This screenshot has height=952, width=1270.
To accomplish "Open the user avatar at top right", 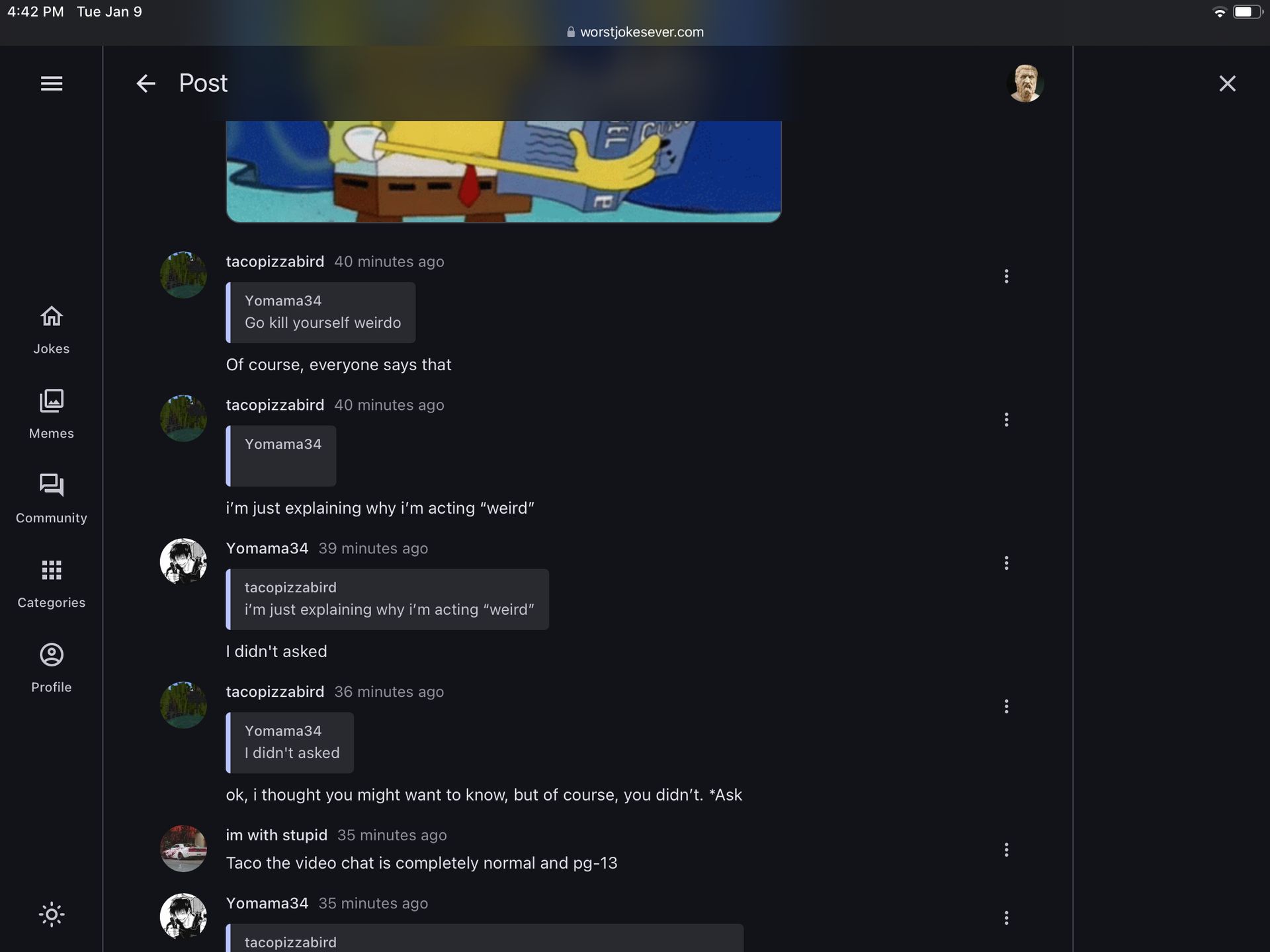I will pyautogui.click(x=1025, y=83).
